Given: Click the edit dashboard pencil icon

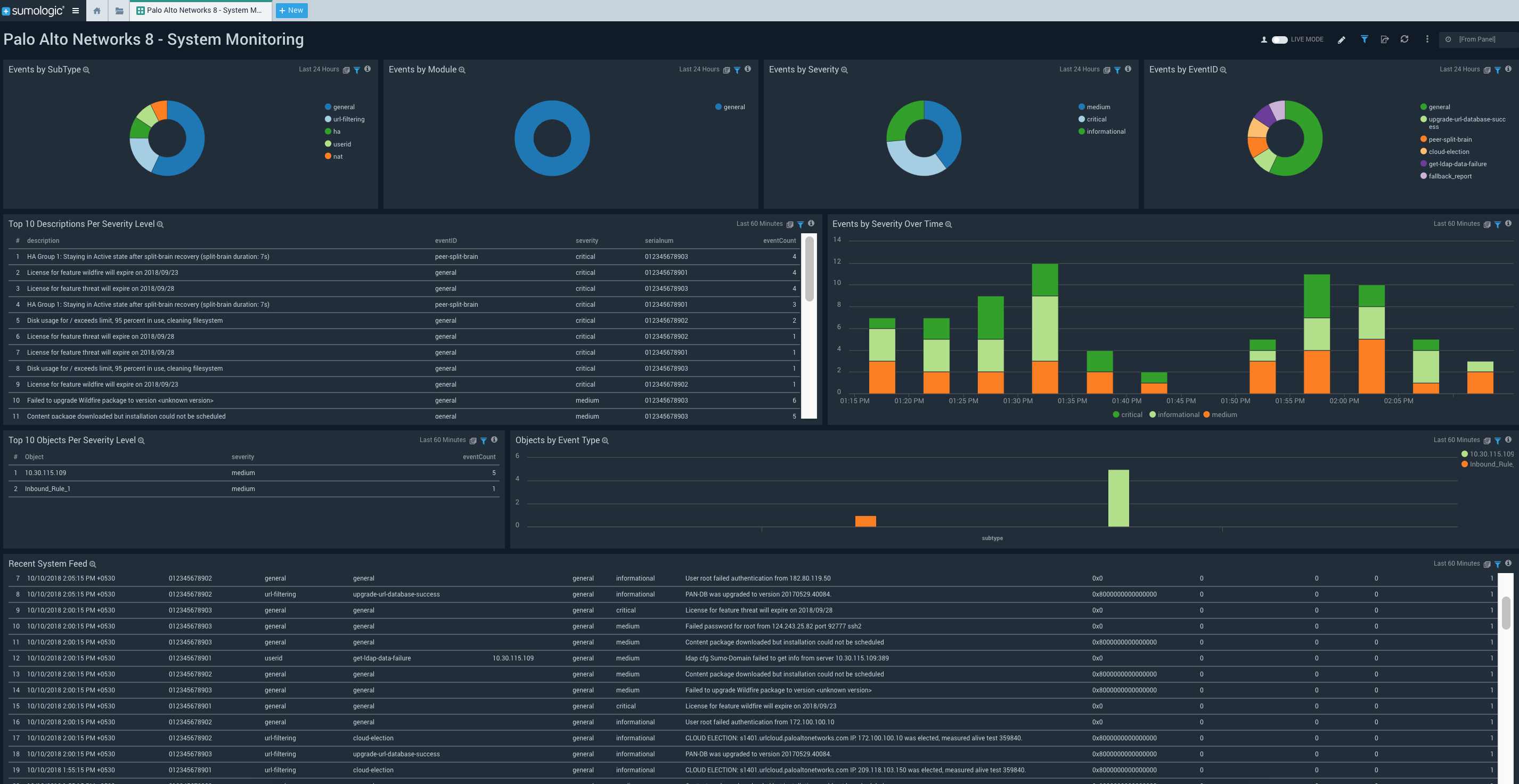Looking at the screenshot, I should click(1342, 39).
